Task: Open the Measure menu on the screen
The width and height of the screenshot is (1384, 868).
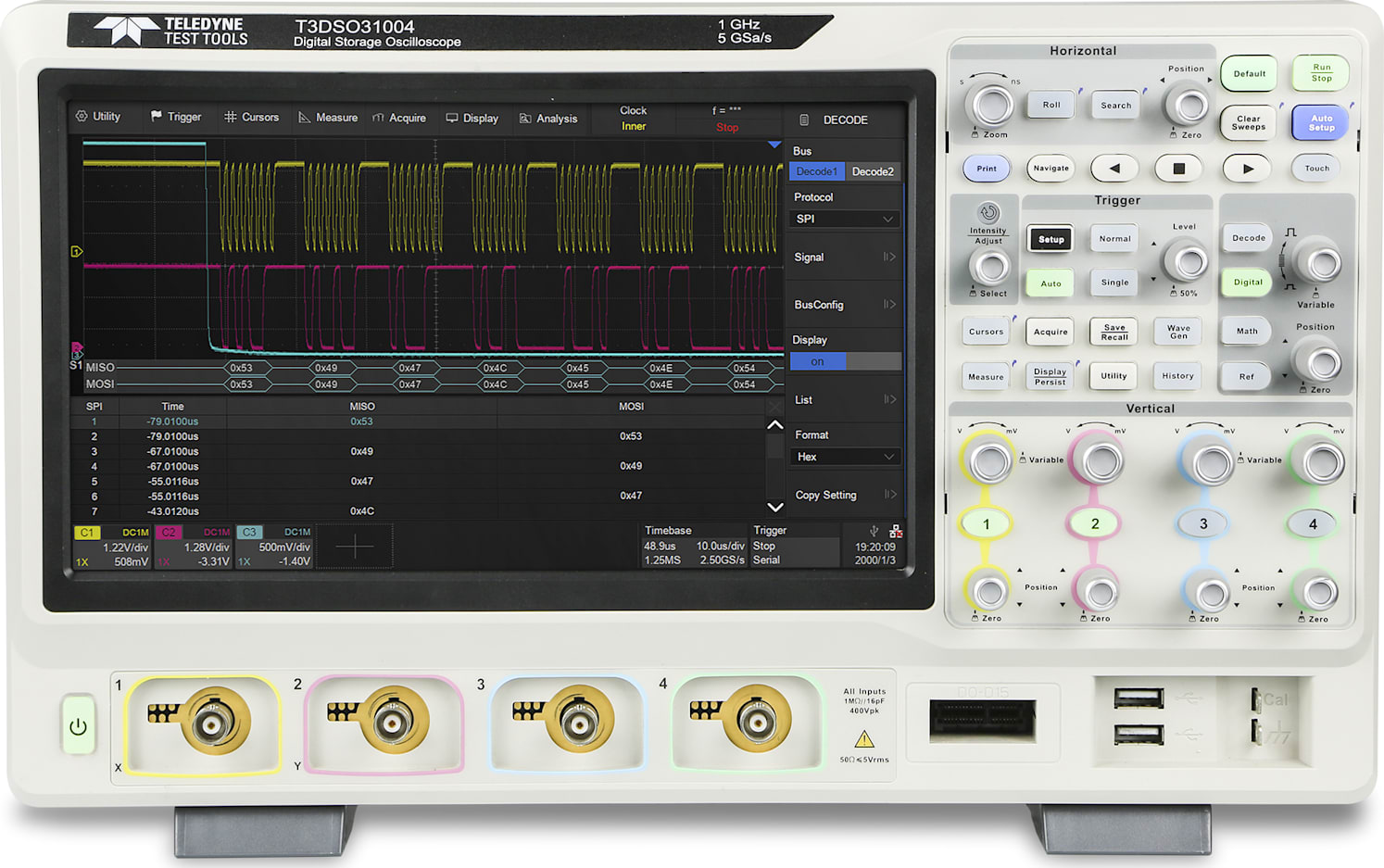Action: (x=328, y=118)
